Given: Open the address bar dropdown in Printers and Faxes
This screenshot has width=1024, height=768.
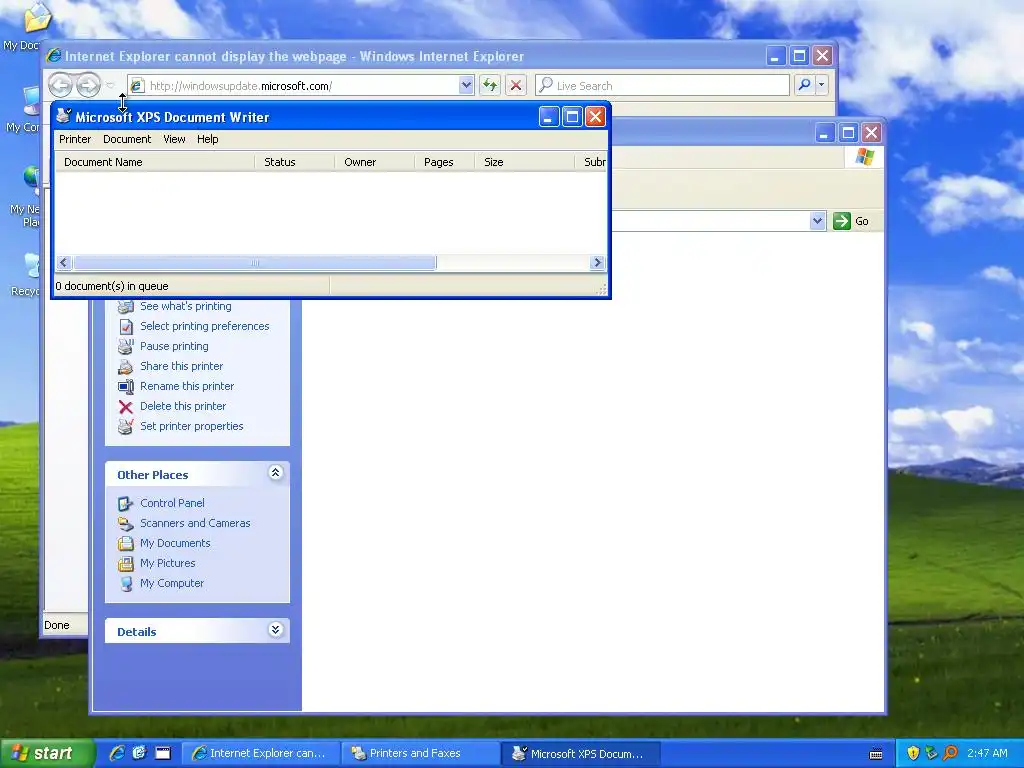Looking at the screenshot, I should (818, 221).
